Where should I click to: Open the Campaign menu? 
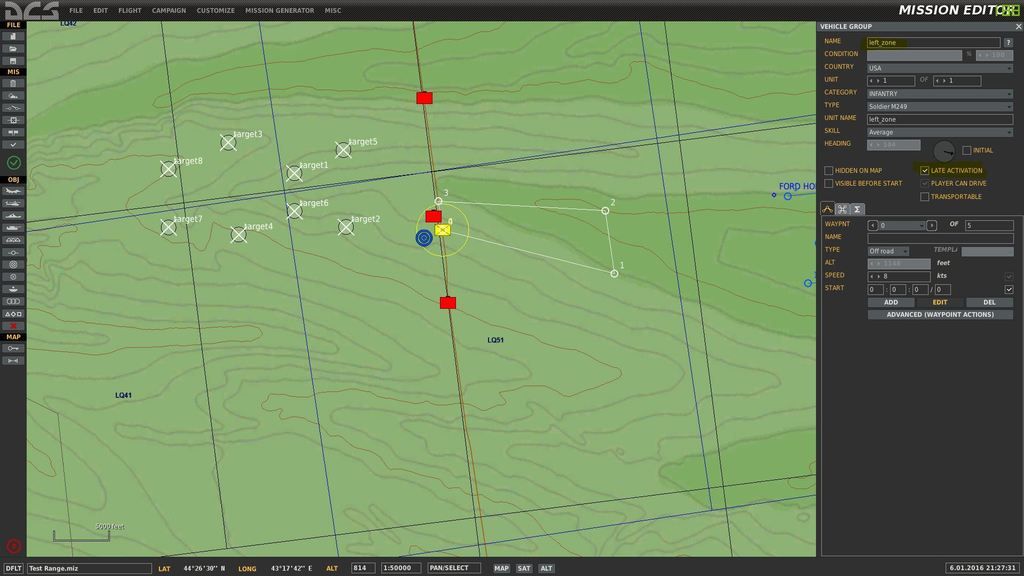[169, 11]
